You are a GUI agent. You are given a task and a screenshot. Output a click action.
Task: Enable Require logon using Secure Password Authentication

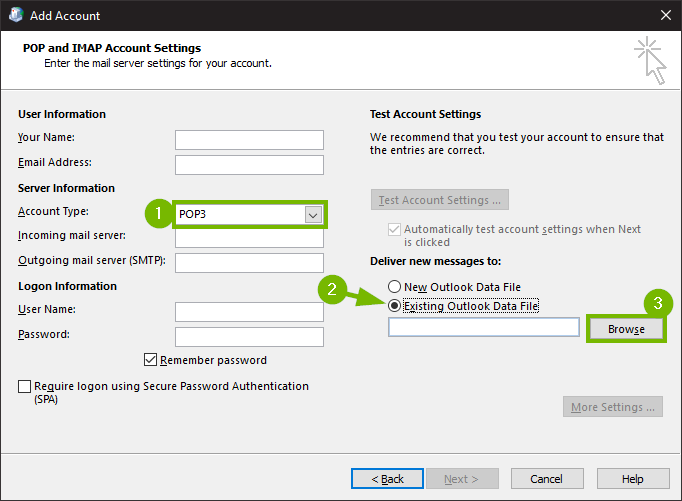coord(24,386)
